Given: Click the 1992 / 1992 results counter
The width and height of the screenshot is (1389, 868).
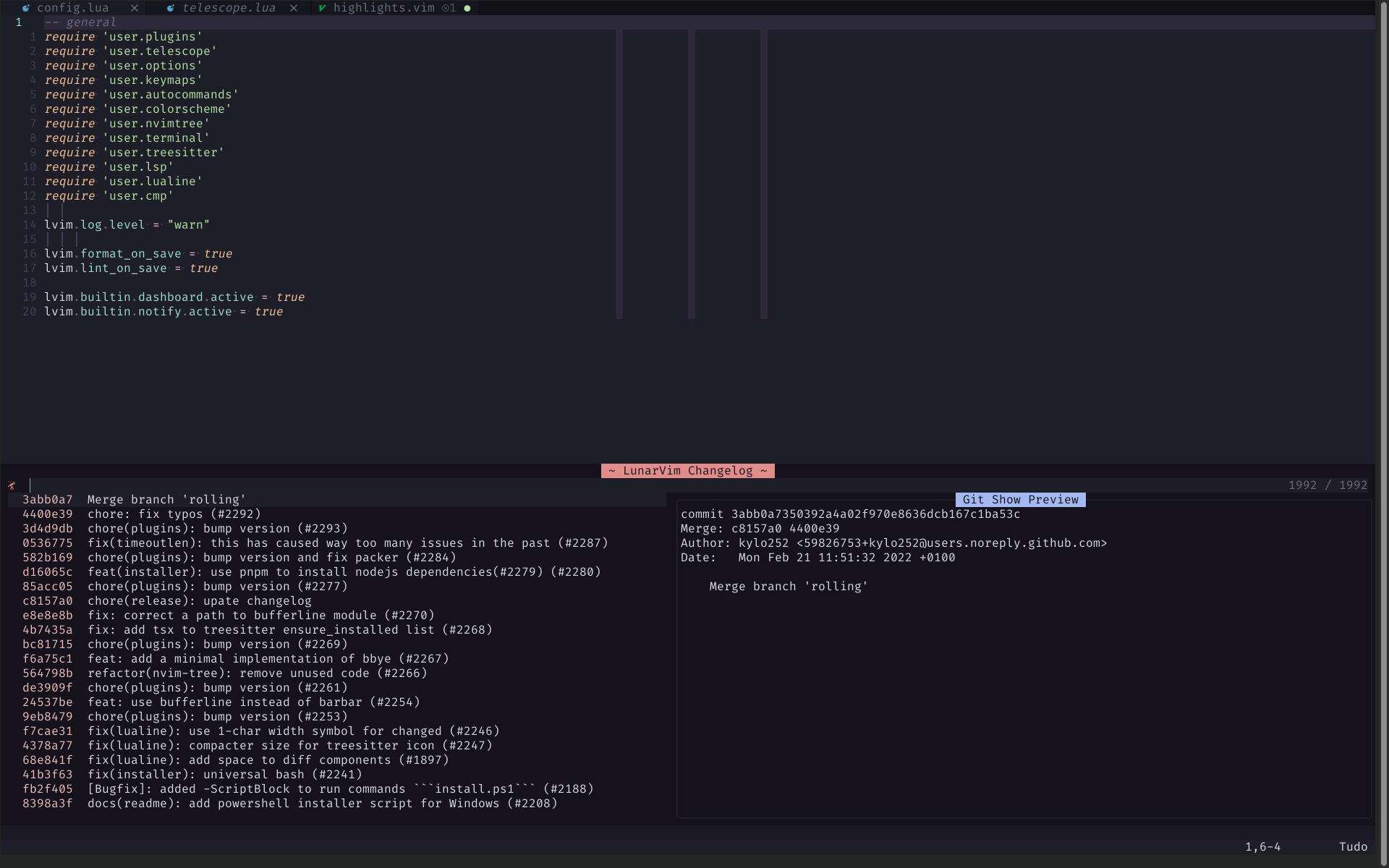Looking at the screenshot, I should click(1328, 485).
